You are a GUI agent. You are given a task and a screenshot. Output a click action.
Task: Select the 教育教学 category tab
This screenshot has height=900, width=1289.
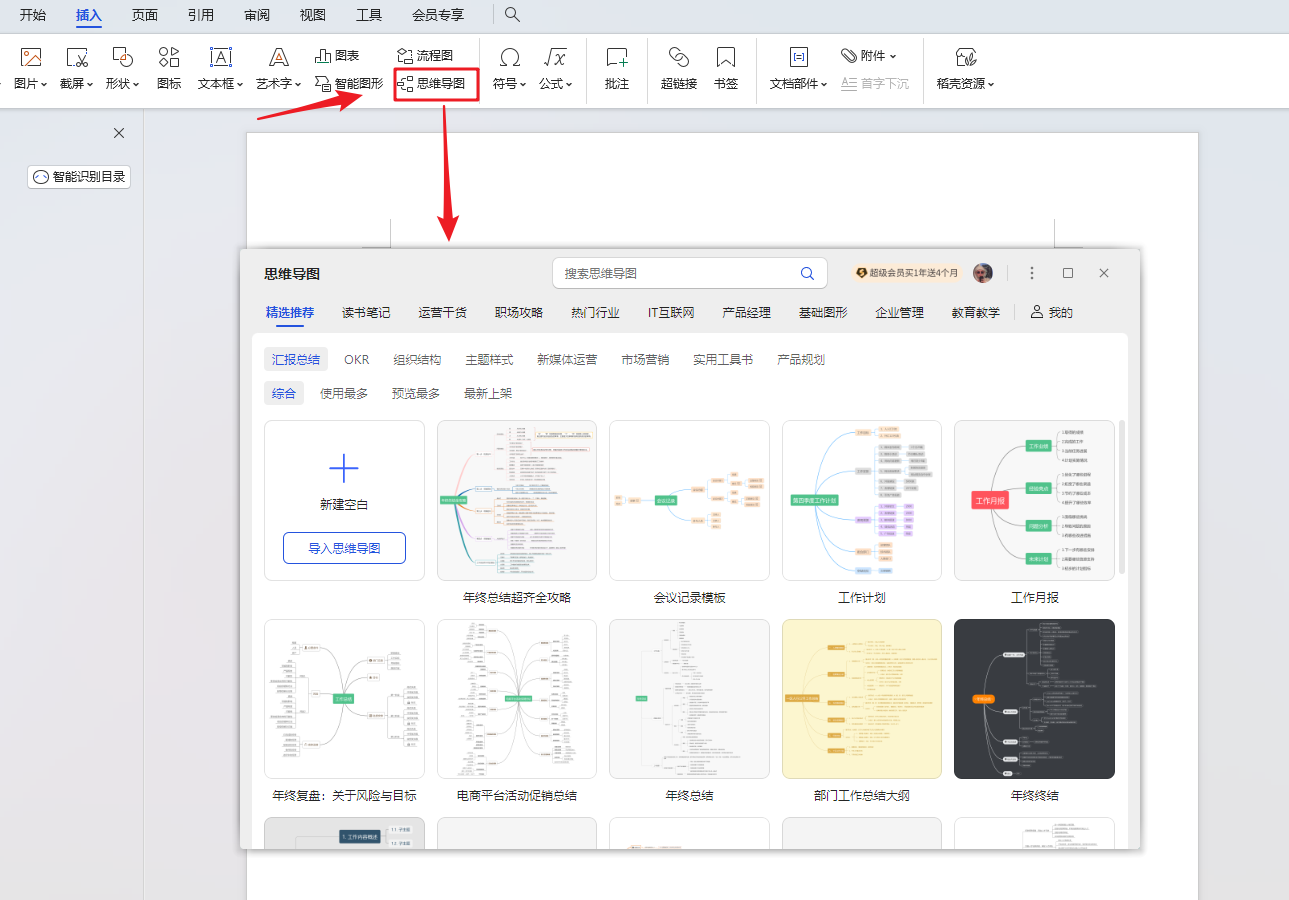pos(976,312)
